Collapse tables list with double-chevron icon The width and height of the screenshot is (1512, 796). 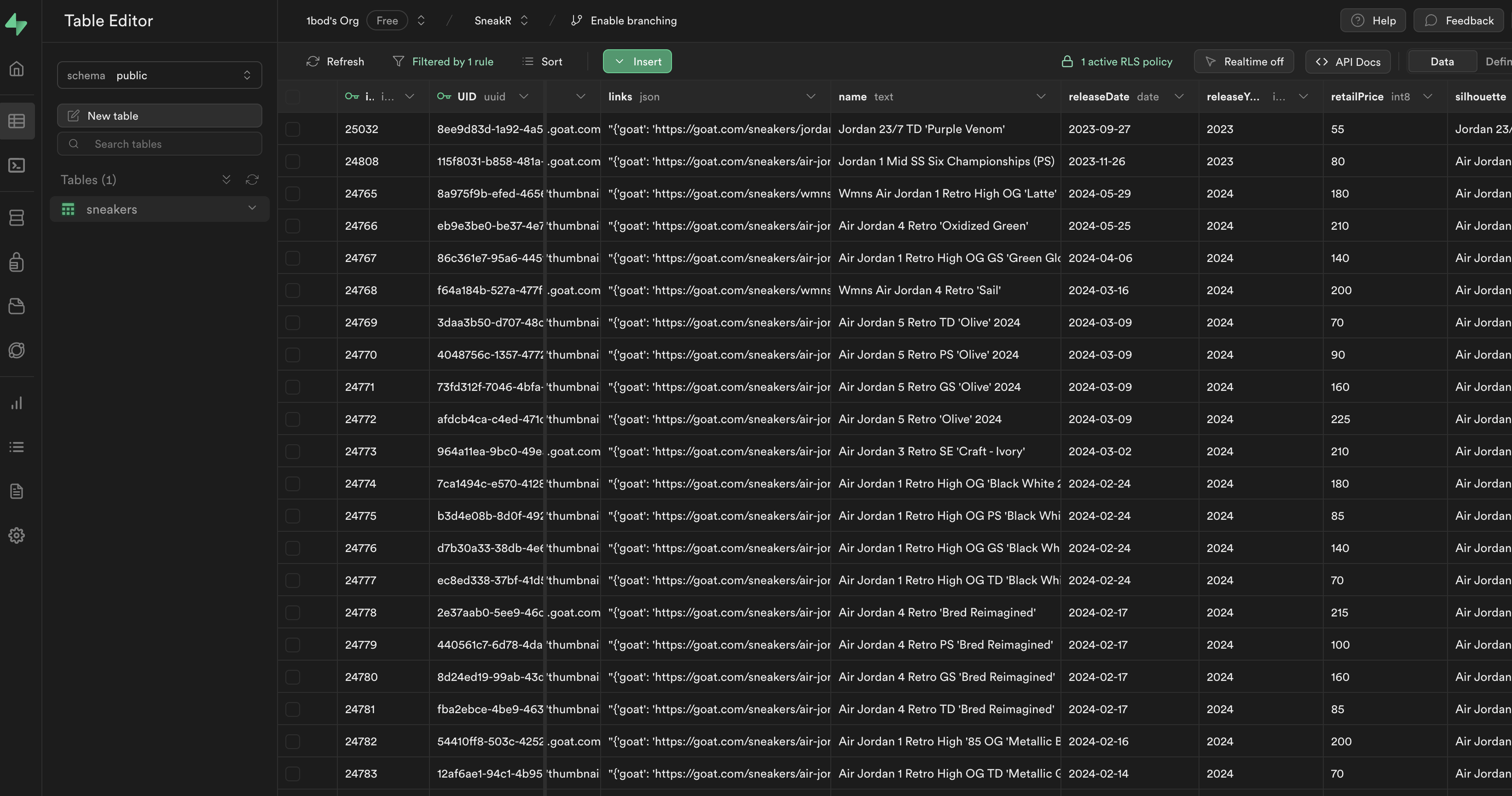[x=226, y=180]
